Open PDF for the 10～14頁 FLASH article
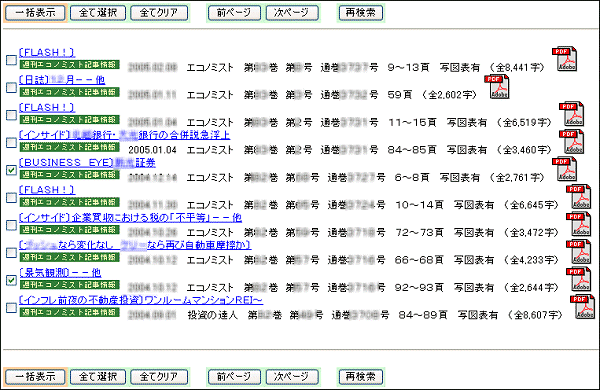 coord(579,197)
